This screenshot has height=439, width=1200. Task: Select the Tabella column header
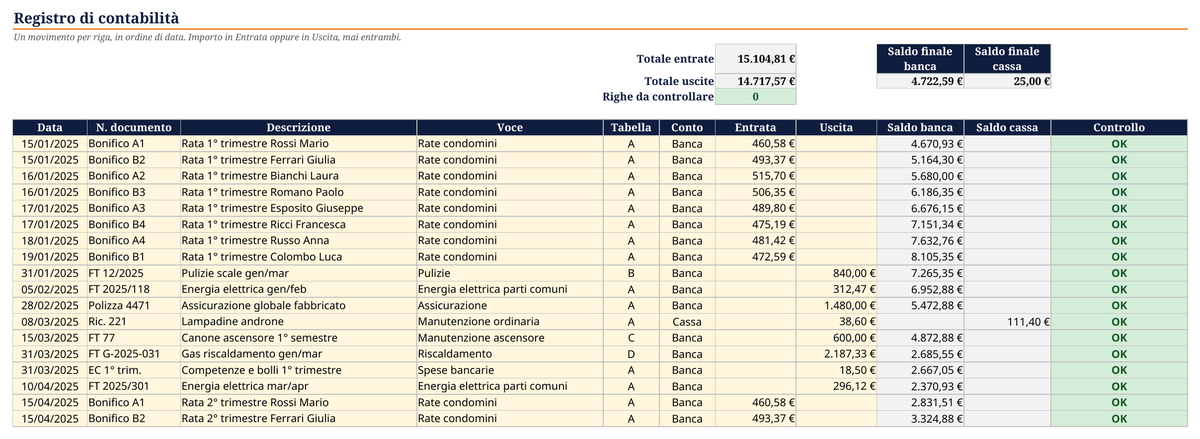(631, 128)
